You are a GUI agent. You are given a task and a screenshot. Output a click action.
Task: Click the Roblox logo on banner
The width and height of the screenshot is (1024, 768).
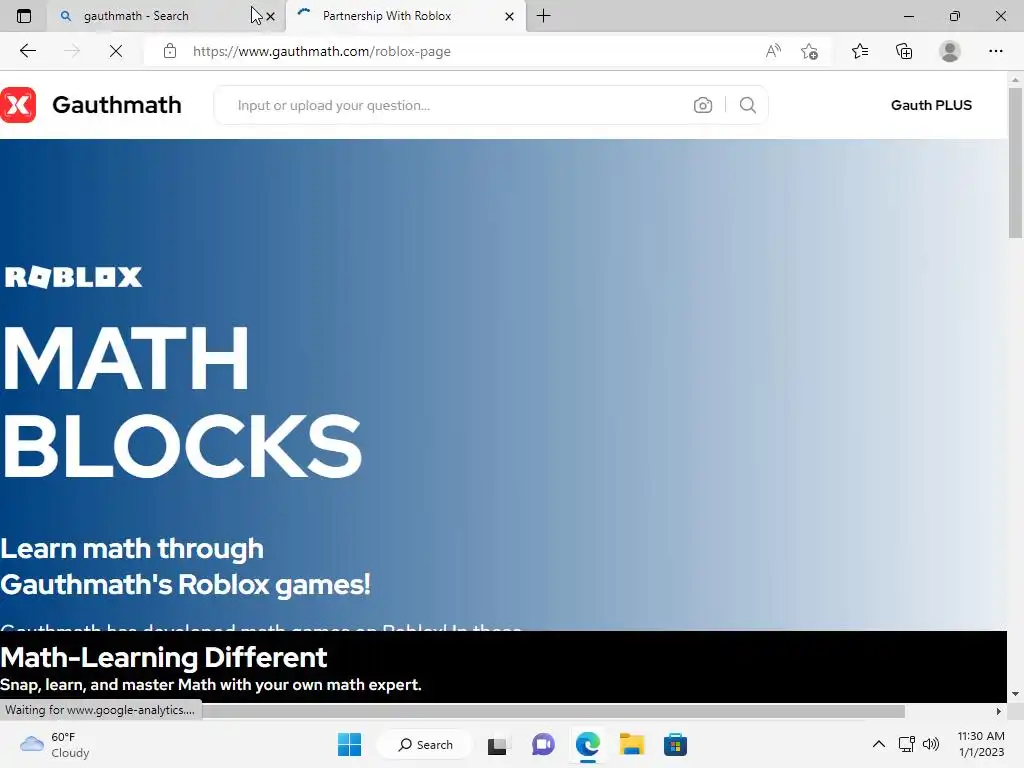pos(73,277)
